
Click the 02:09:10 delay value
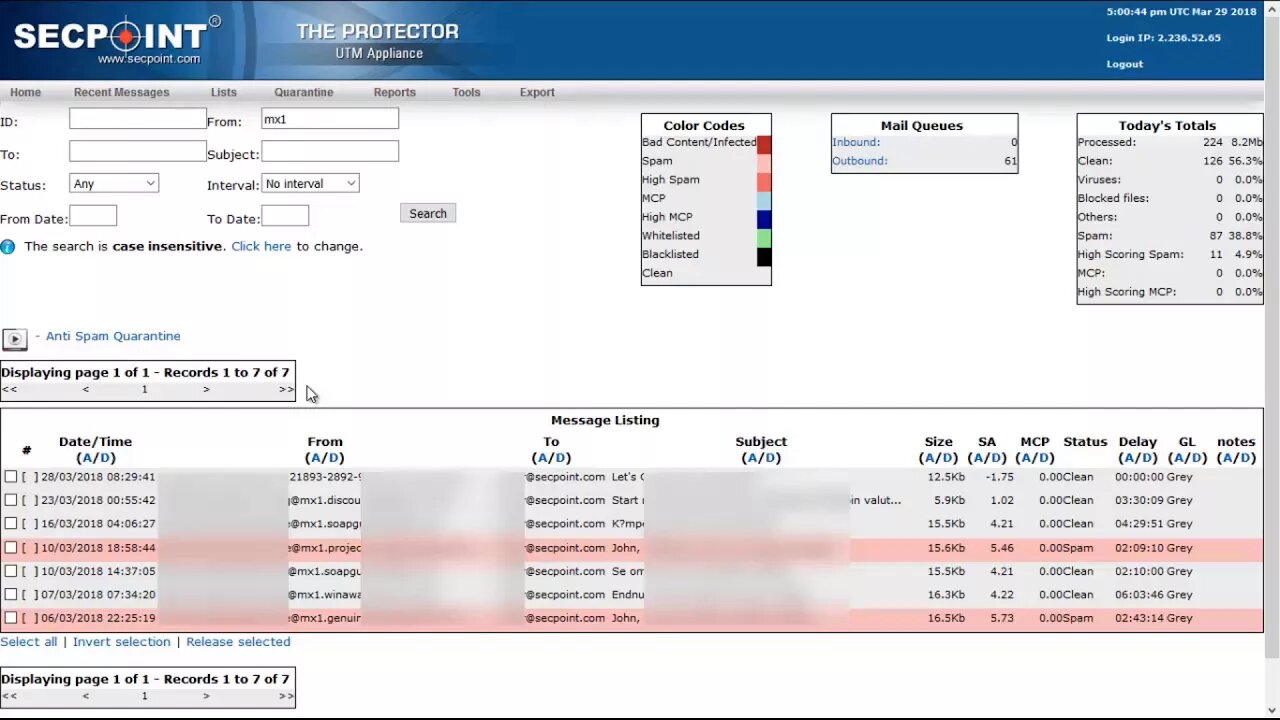1139,548
